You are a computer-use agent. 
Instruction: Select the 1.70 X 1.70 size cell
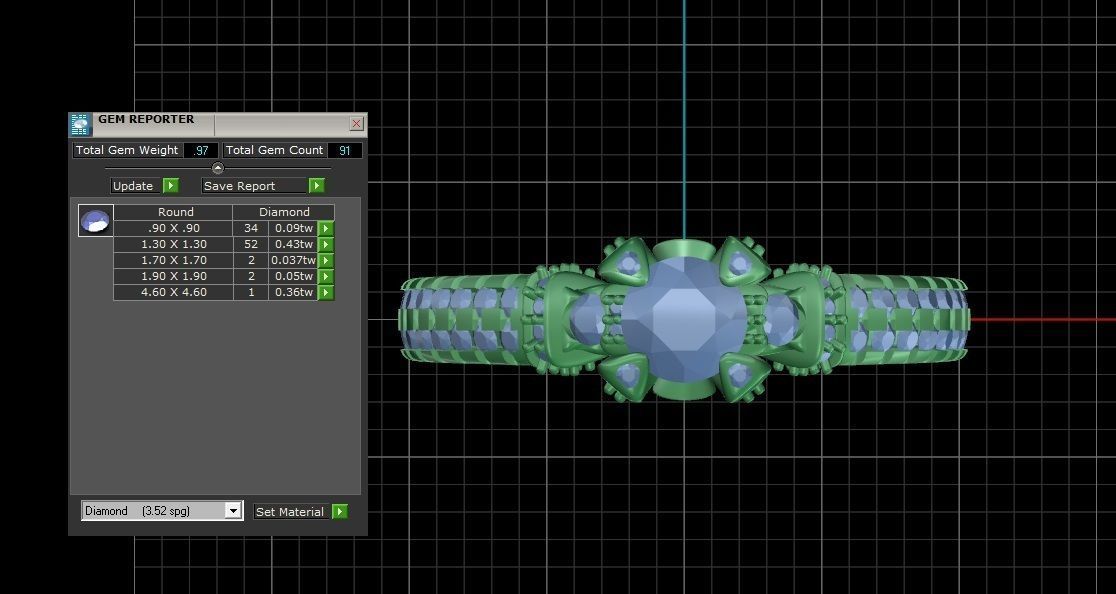click(x=174, y=260)
